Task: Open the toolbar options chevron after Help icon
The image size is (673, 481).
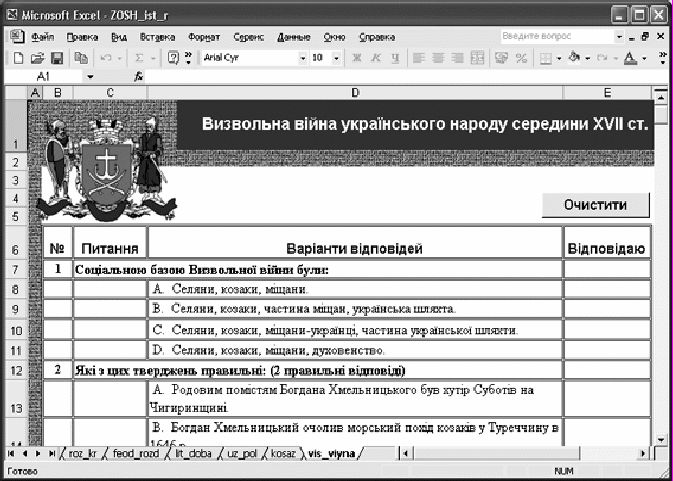Action: 188,58
